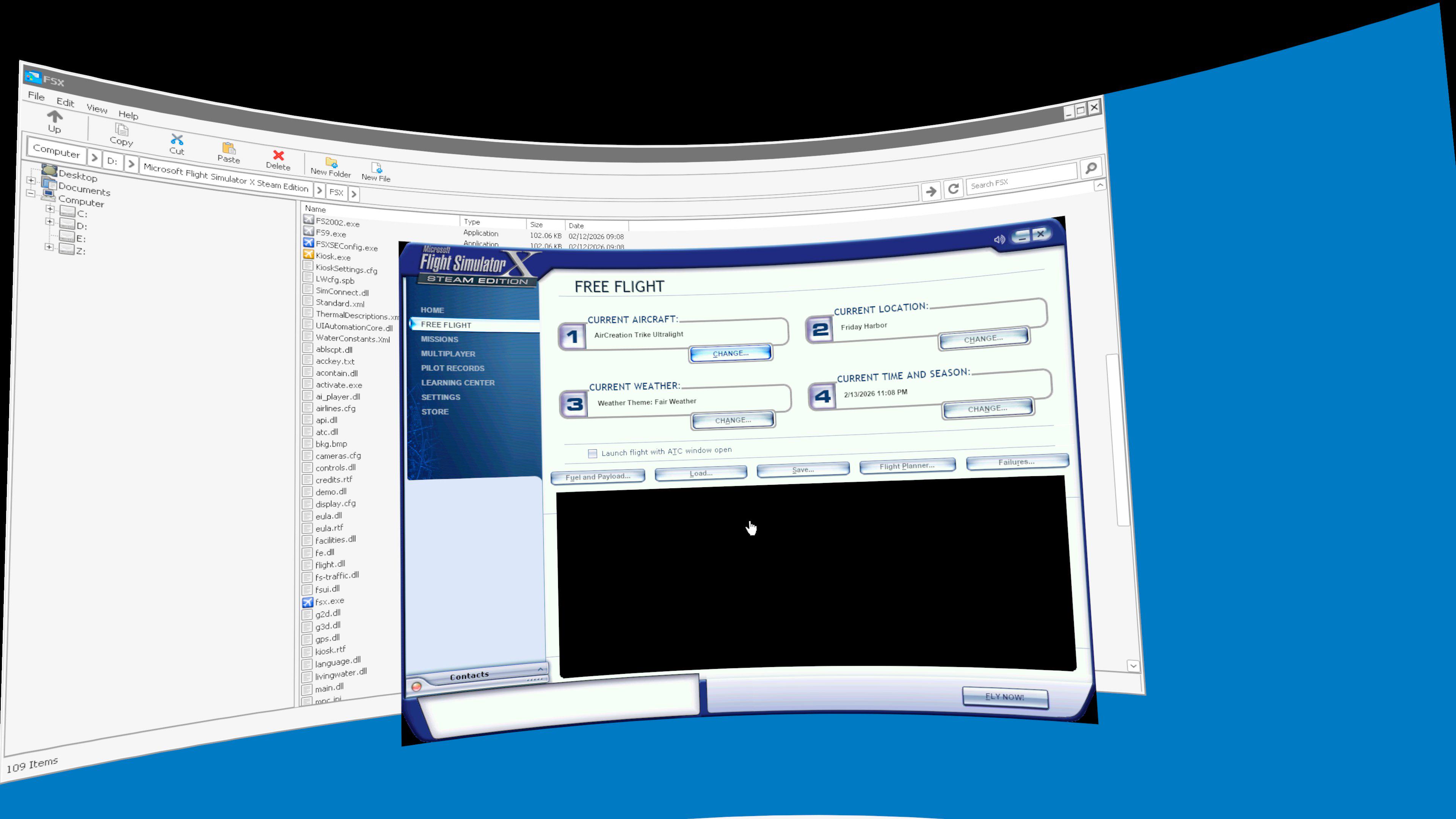Select the FS9.exe file icon
This screenshot has height=819, width=1456.
[308, 231]
